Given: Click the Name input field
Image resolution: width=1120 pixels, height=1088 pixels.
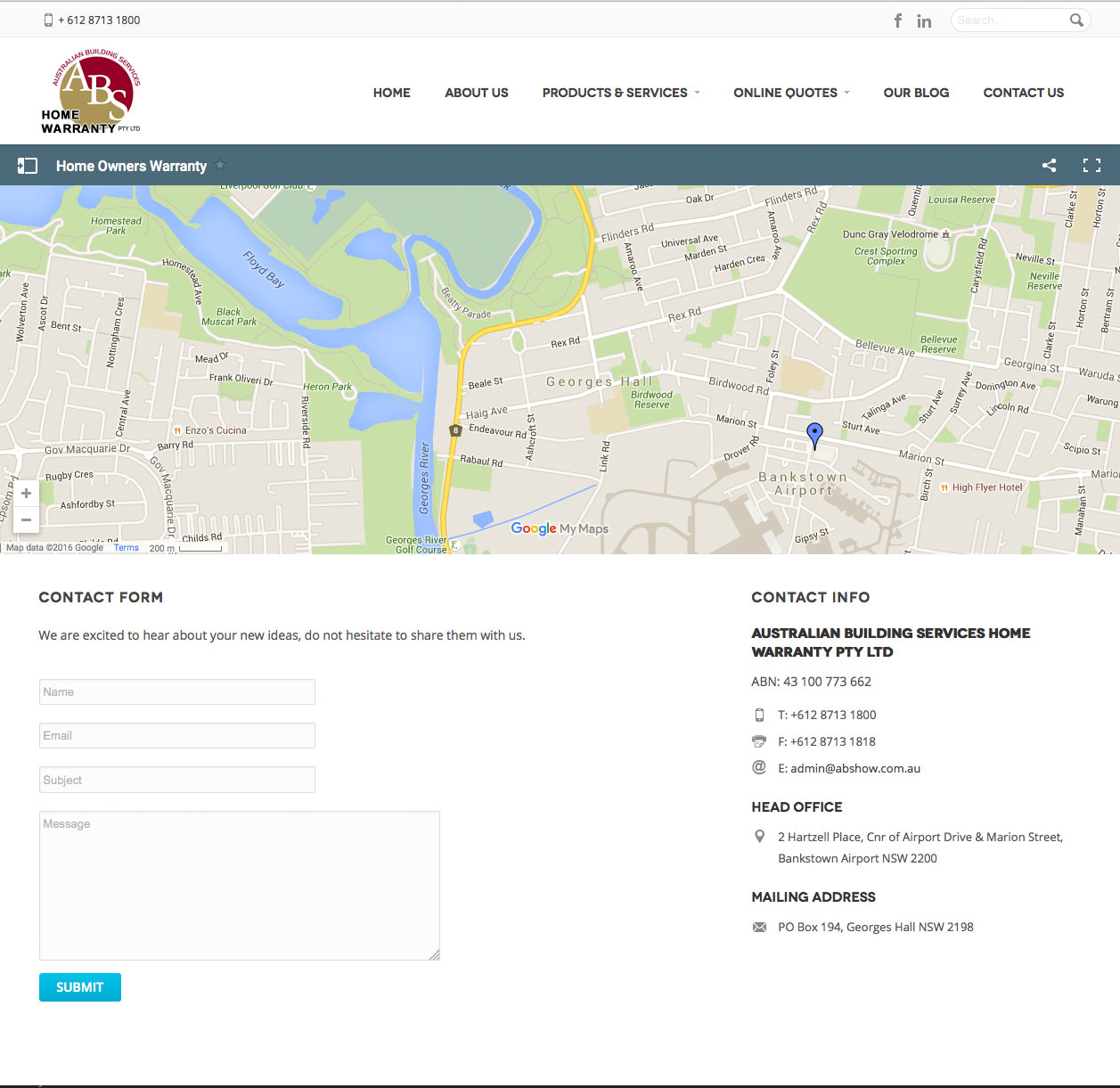Looking at the screenshot, I should coord(177,691).
